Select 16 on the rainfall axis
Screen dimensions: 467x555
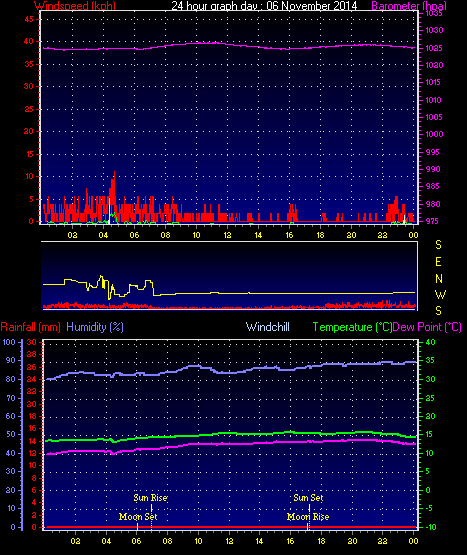coord(32,428)
